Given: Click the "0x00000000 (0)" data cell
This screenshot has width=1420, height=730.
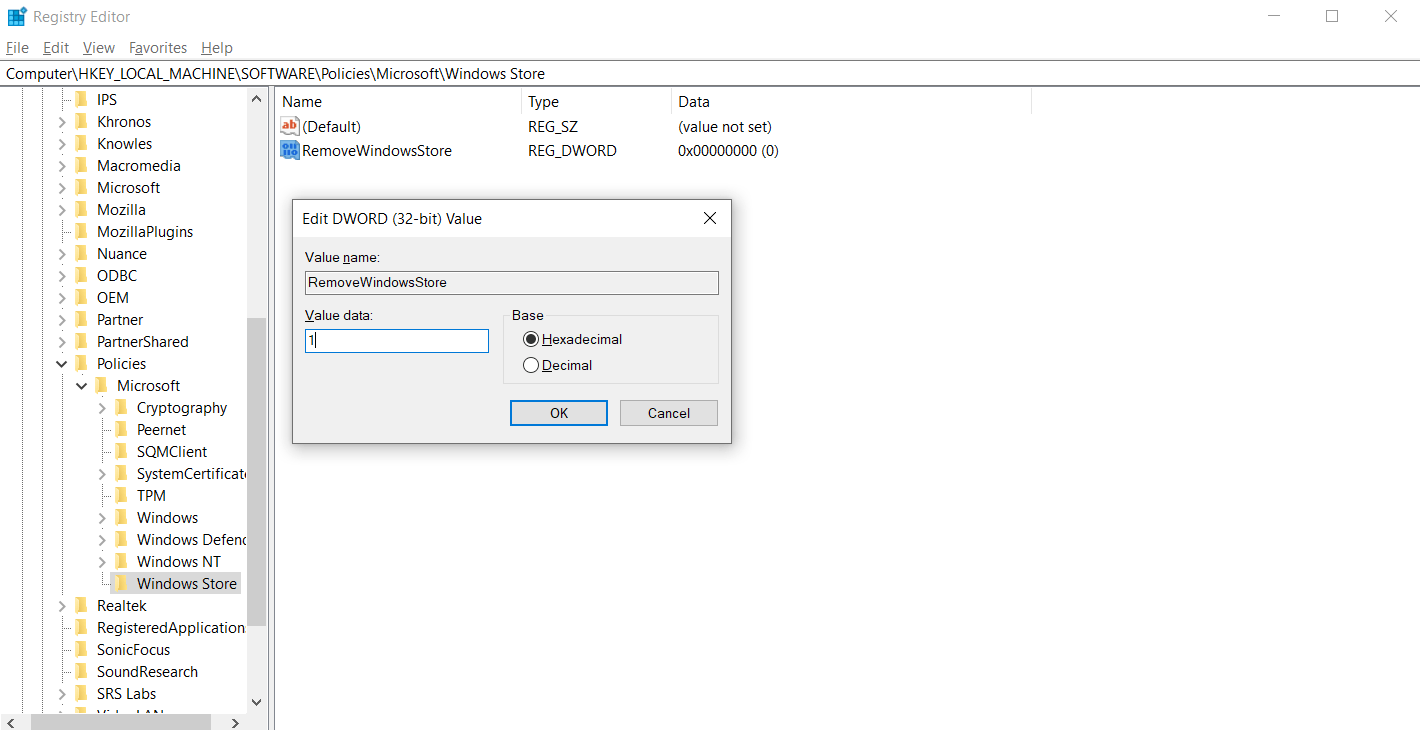Looking at the screenshot, I should 728,150.
